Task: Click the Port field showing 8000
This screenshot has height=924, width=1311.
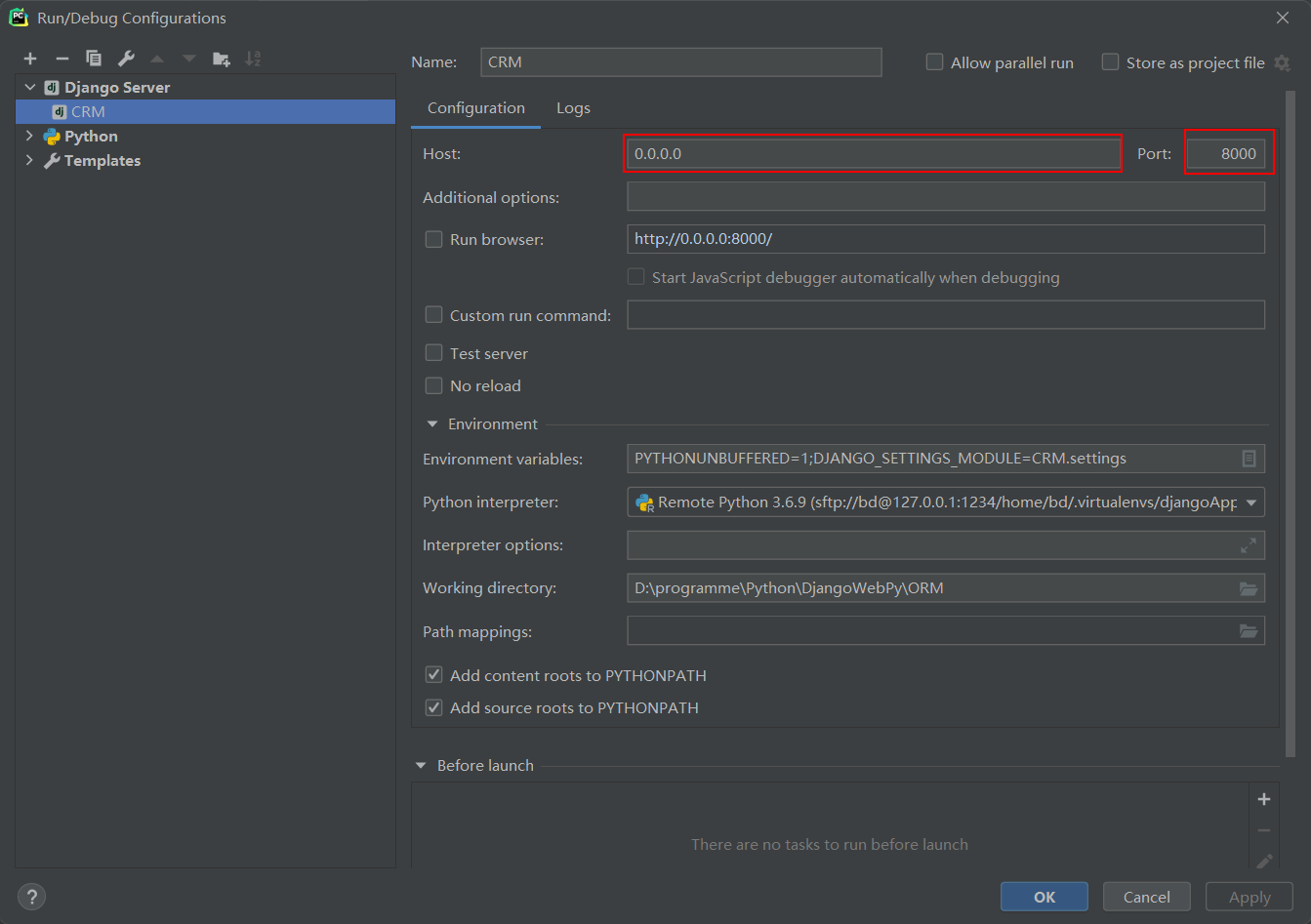Action: click(1226, 154)
